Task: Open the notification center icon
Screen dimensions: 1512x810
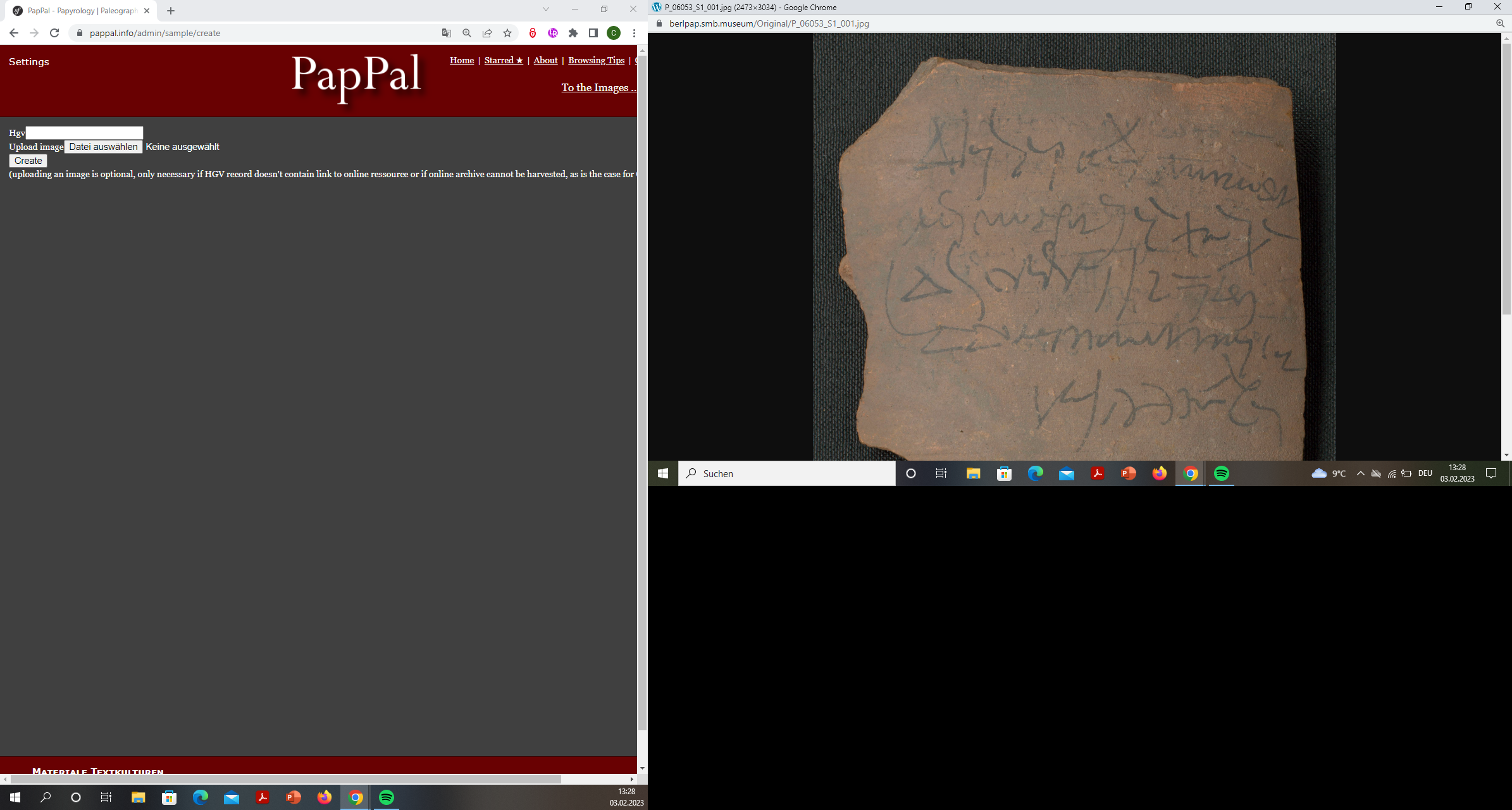Action: 1491,473
